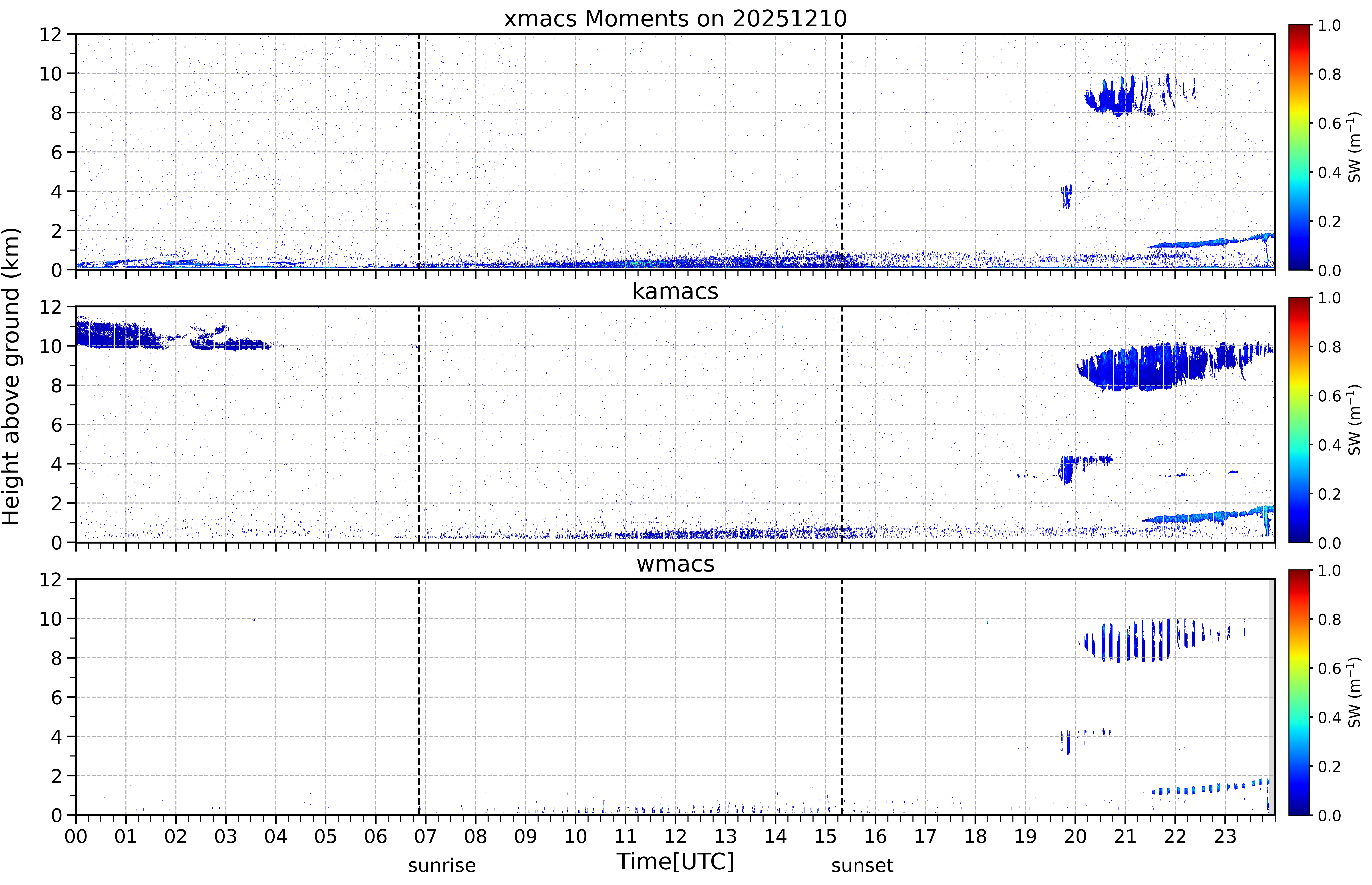Click the sunset dashed line in kamacs panel
This screenshot has width=1372, height=885.
tap(842, 424)
